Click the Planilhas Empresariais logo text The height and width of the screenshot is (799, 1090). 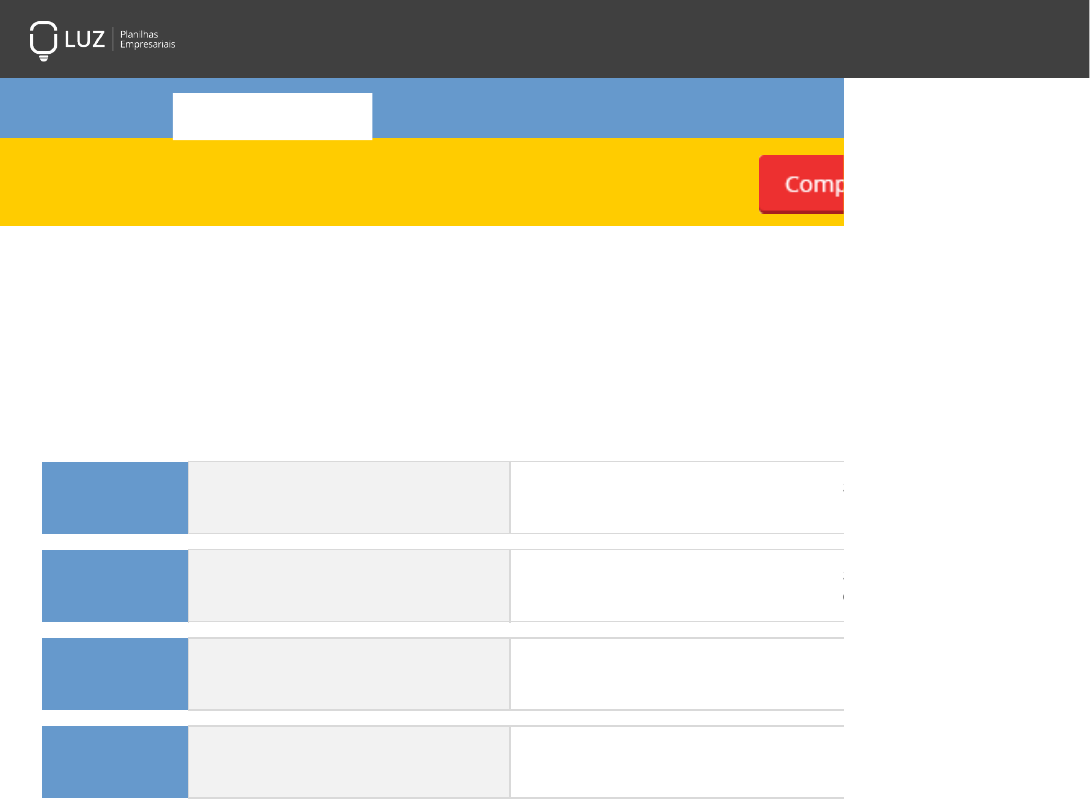click(x=147, y=39)
